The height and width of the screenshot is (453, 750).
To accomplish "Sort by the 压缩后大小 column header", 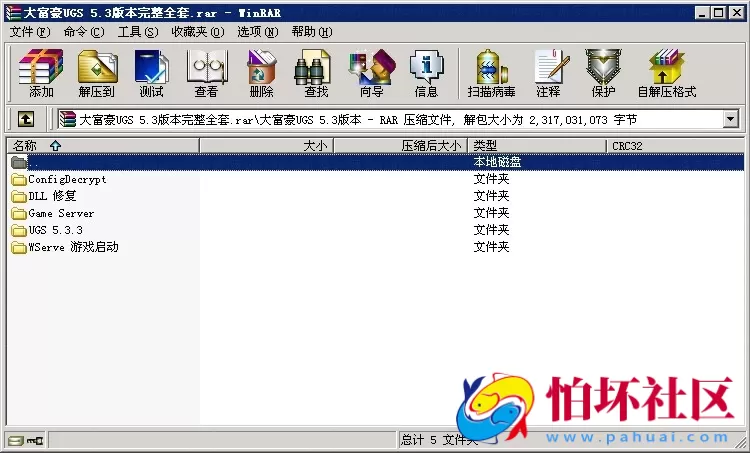I will (x=401, y=145).
